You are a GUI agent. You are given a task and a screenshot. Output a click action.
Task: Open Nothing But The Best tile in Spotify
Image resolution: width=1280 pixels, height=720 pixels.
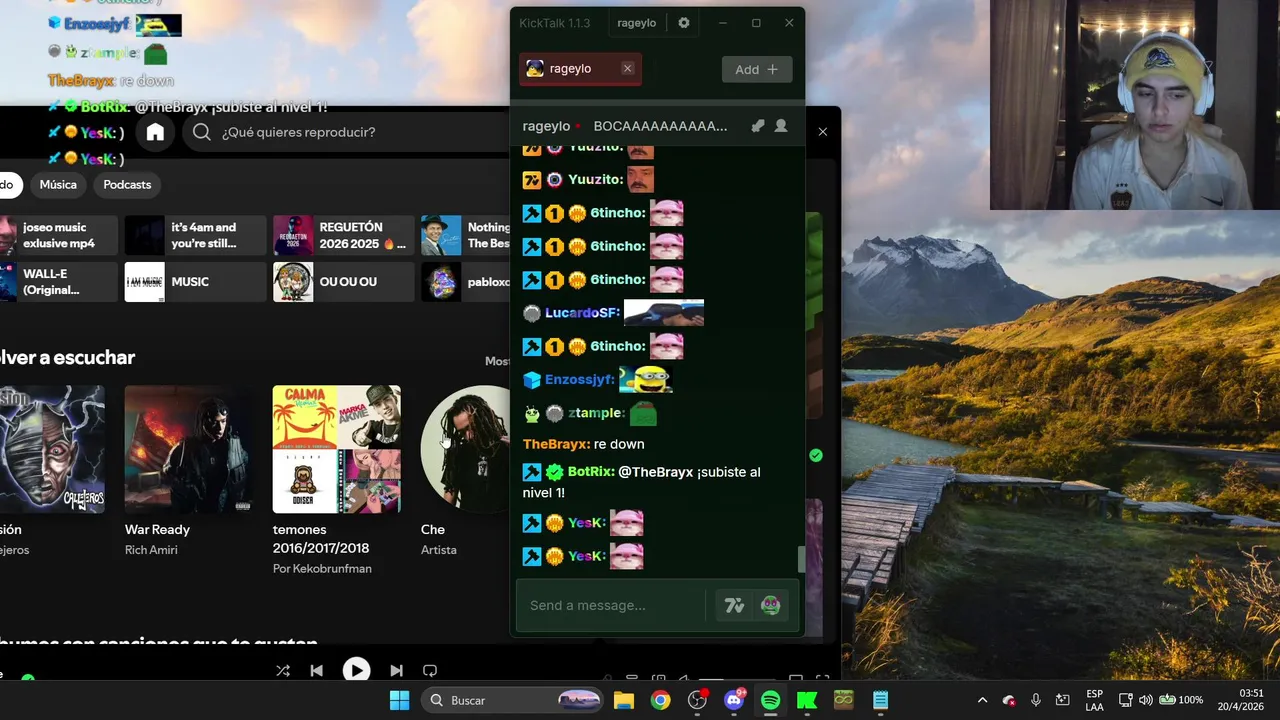point(466,235)
